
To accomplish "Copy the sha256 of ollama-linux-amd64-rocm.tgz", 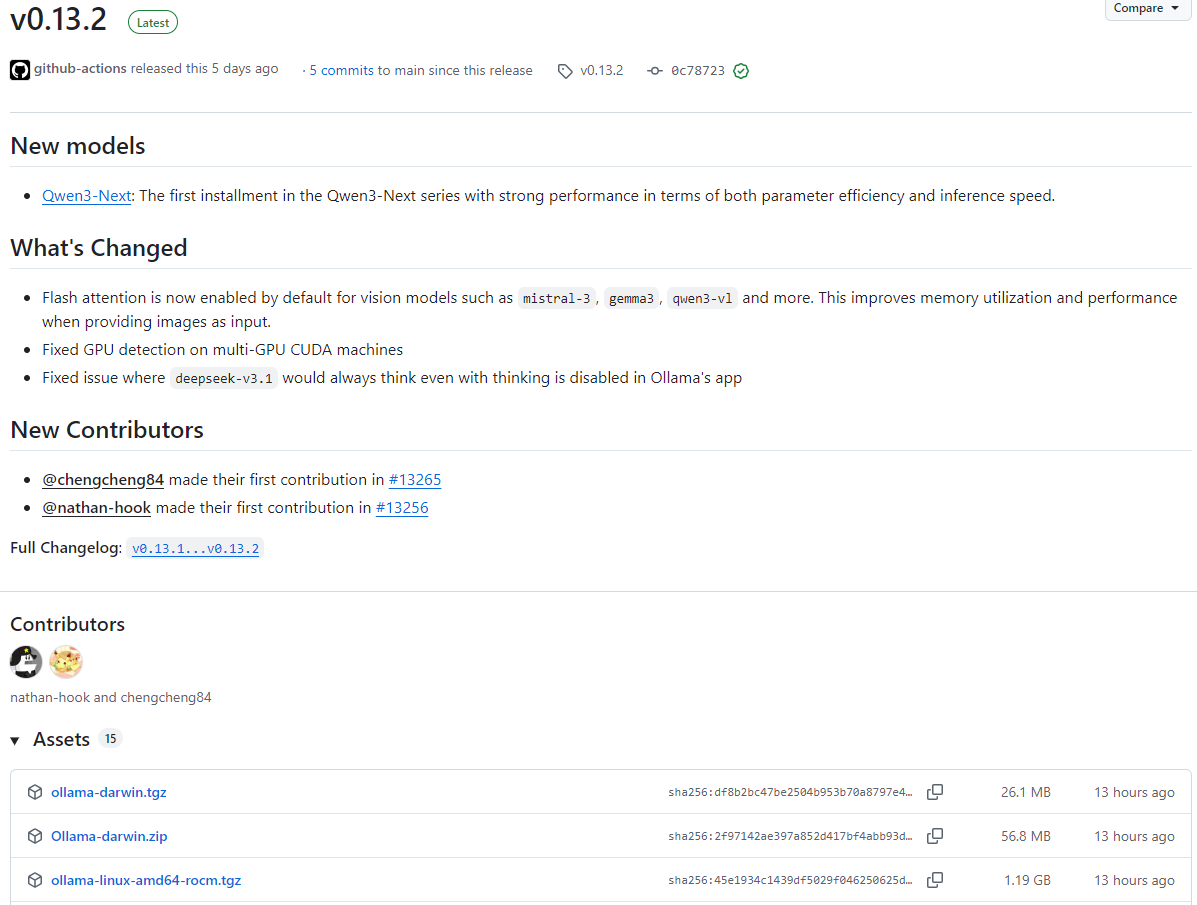I will click(935, 880).
